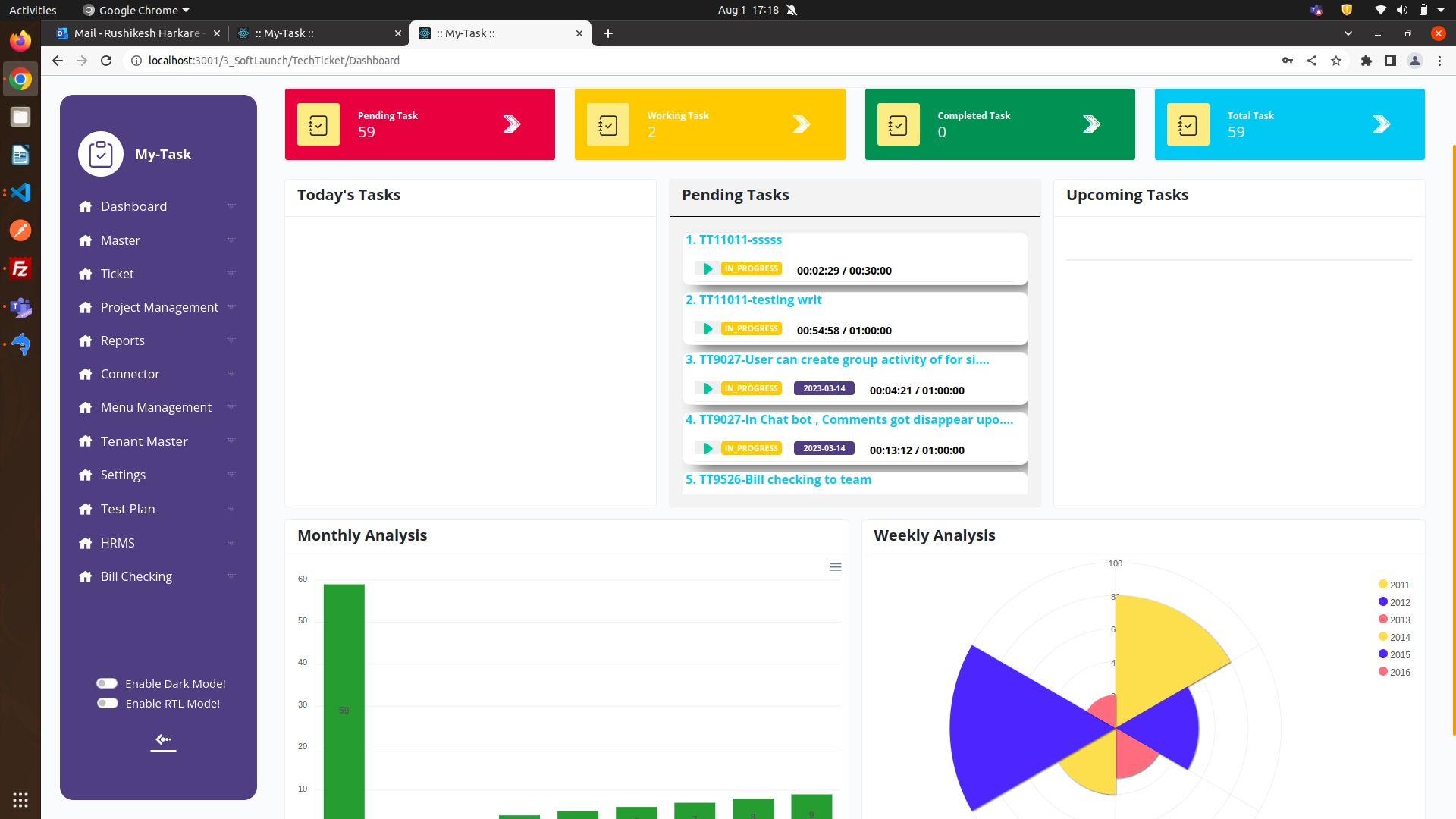Expand the Master menu arrow
Screen dimensions: 1456x819
[231, 240]
